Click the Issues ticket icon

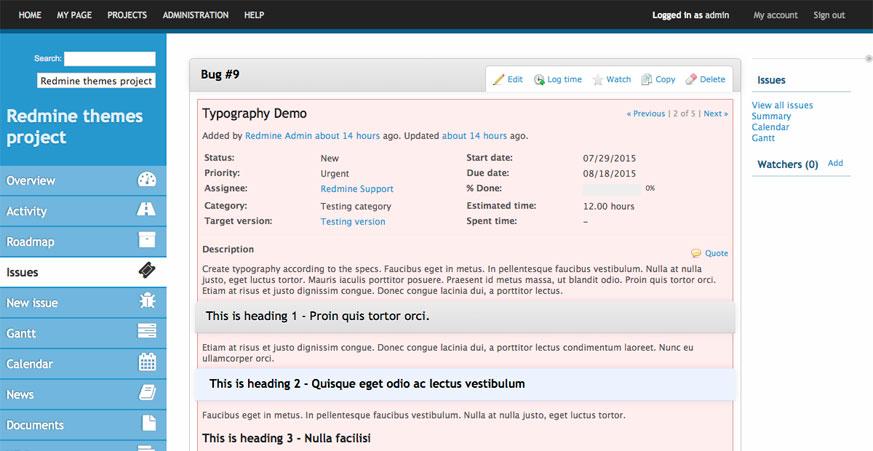147,271
